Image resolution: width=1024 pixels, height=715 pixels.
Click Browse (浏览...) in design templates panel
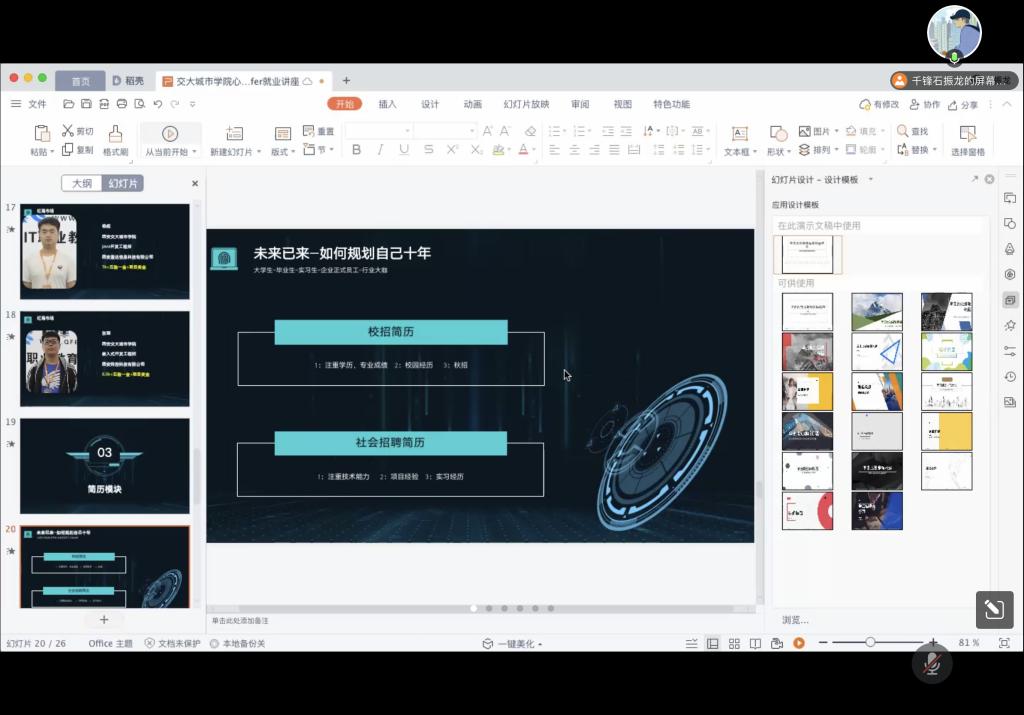tap(795, 620)
